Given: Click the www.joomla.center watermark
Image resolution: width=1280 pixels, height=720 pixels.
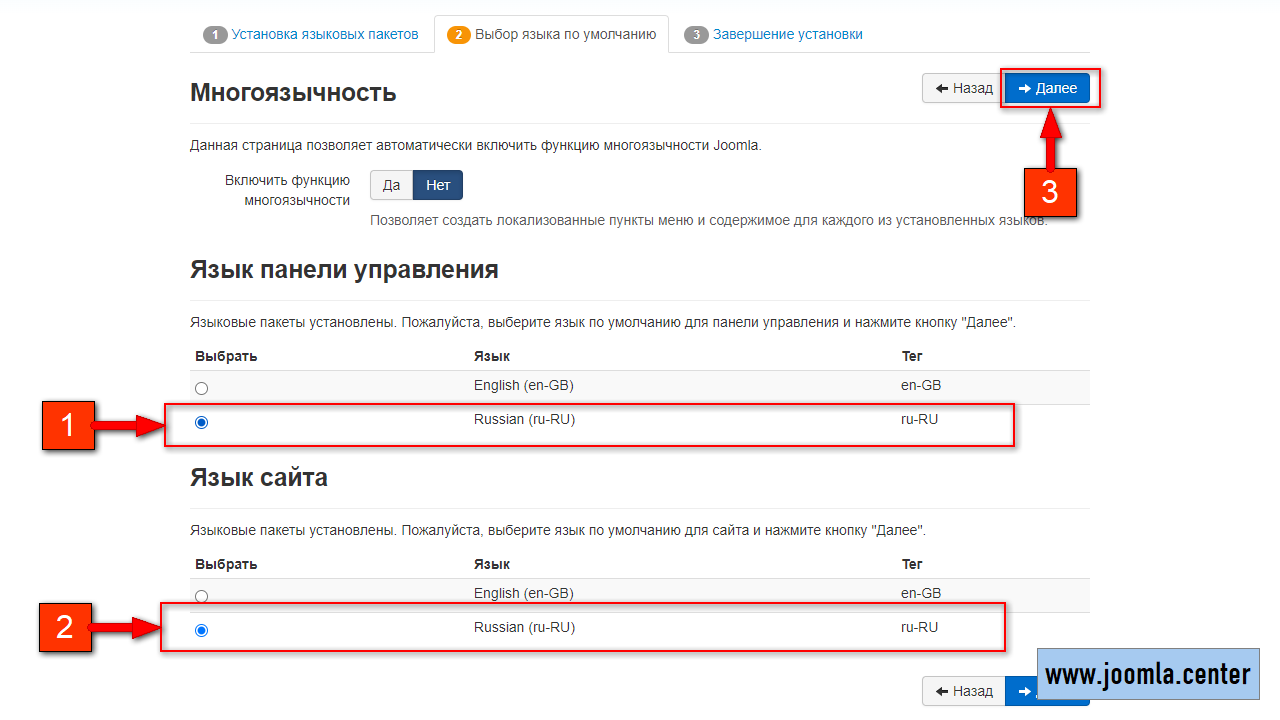Looking at the screenshot, I should coord(1147,675).
